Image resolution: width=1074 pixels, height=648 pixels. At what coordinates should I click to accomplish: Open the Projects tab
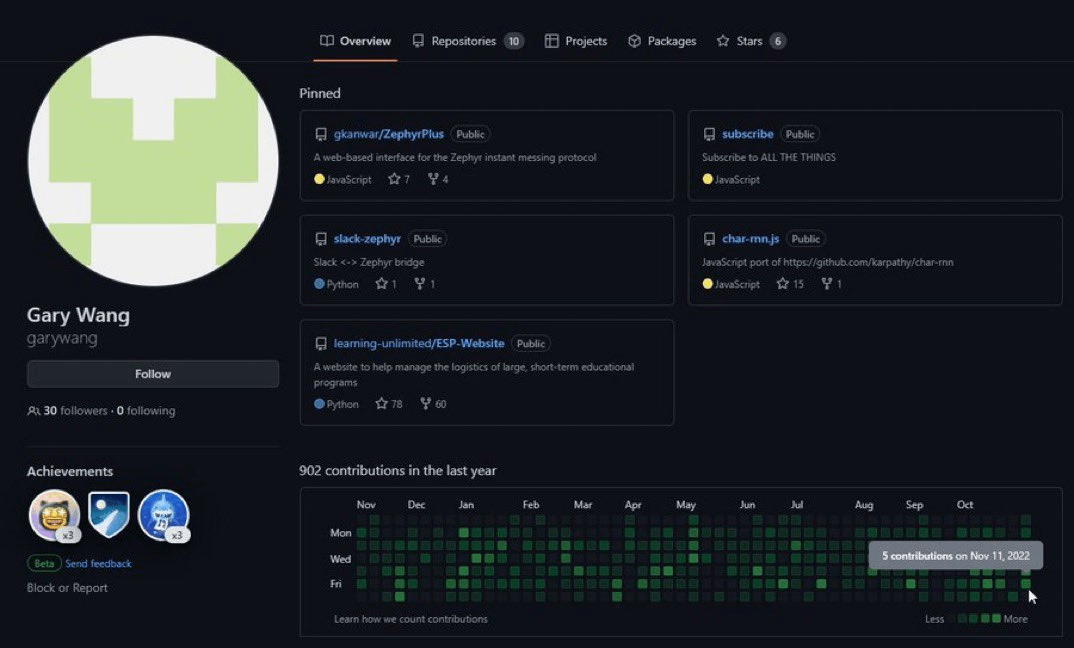[576, 41]
